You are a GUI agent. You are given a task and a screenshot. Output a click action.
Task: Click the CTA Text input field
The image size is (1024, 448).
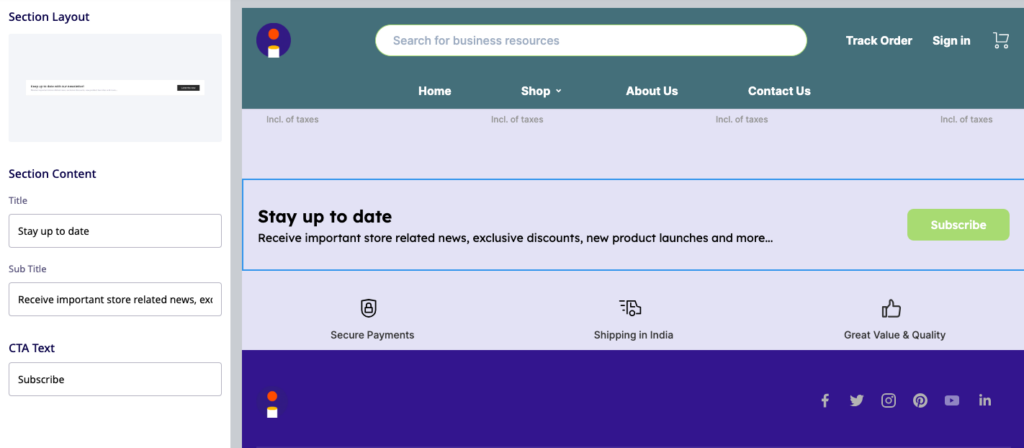point(115,380)
